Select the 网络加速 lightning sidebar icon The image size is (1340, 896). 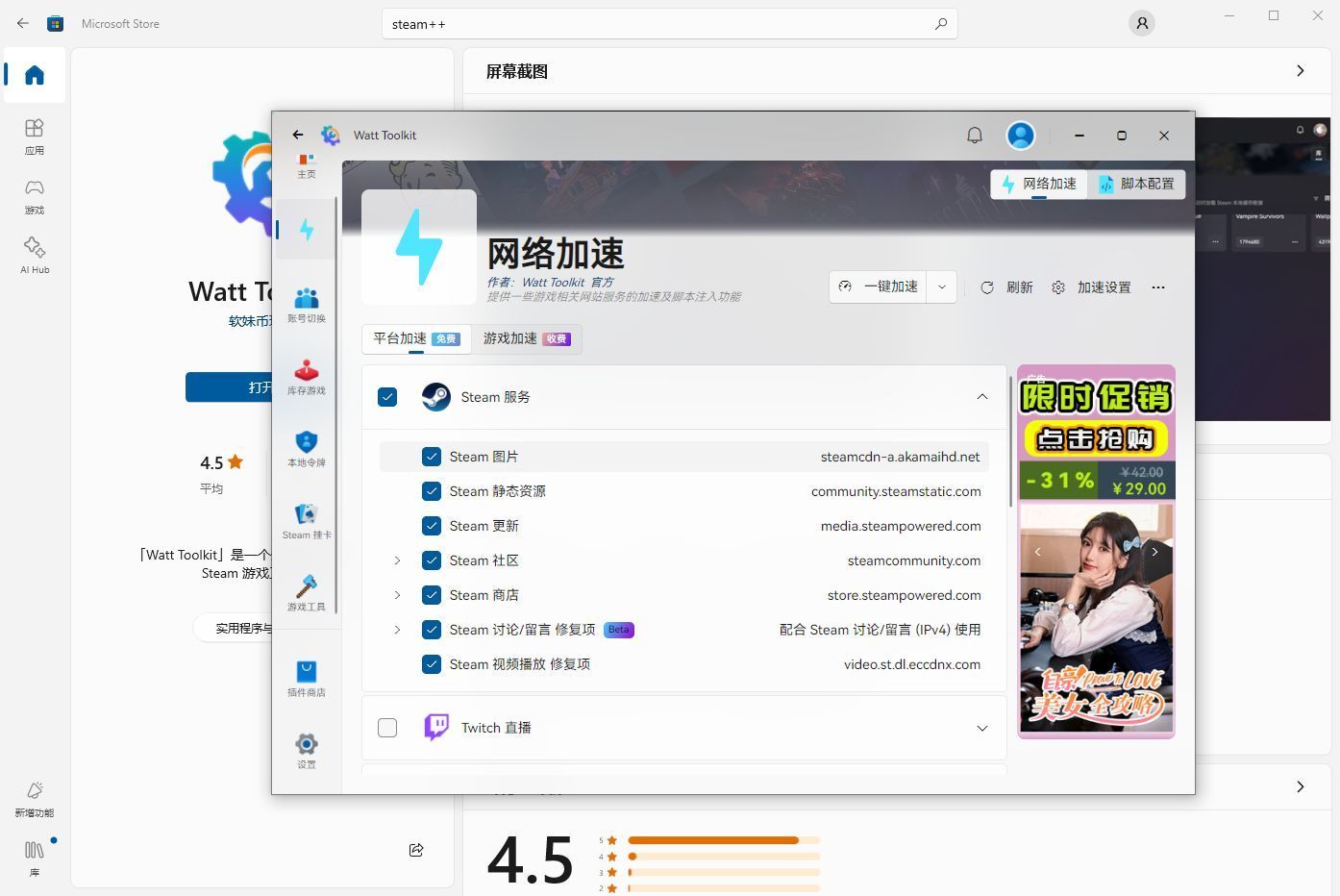(307, 230)
